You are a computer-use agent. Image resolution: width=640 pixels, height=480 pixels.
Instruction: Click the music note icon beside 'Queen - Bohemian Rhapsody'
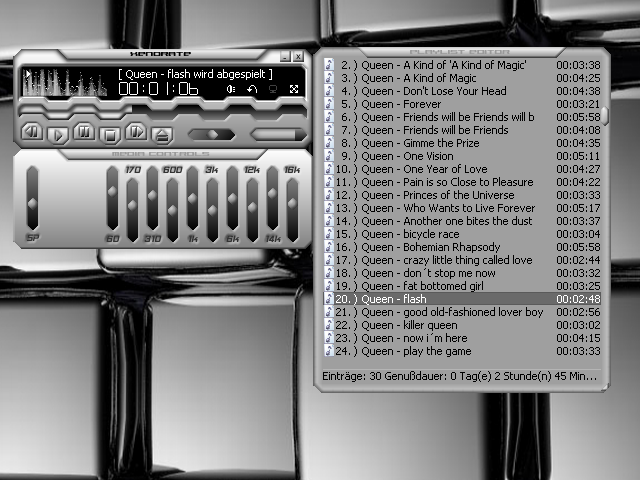(329, 247)
